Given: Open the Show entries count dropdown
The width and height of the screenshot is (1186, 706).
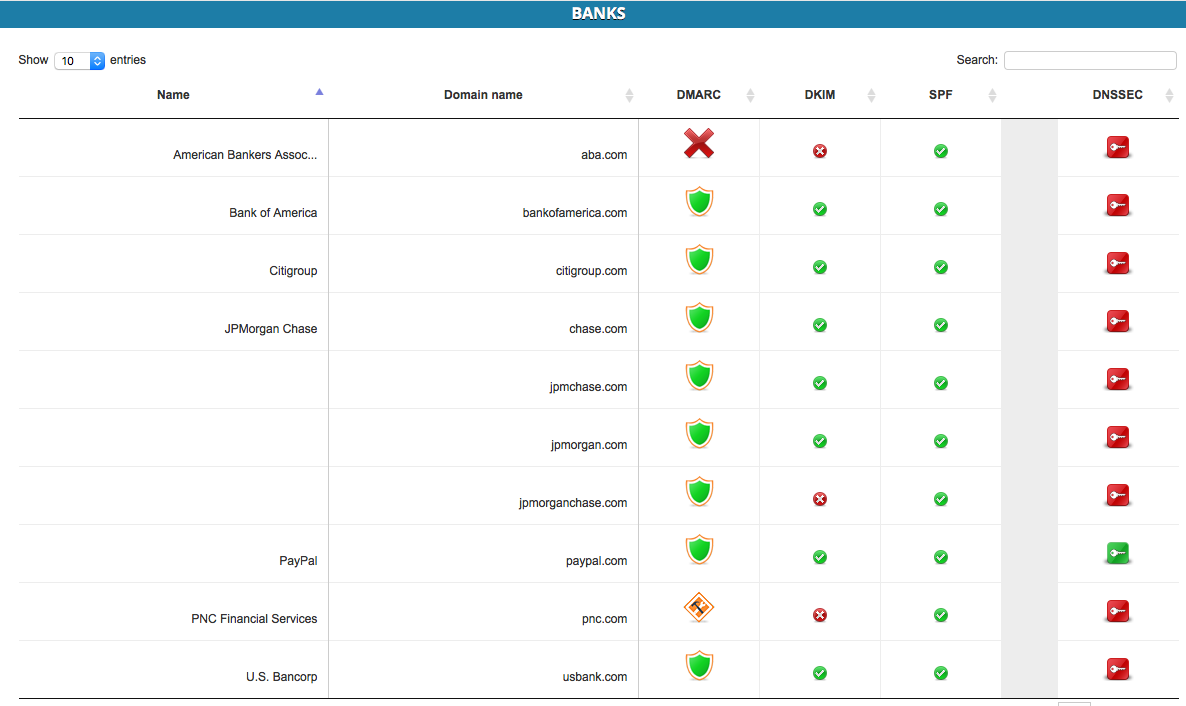Looking at the screenshot, I should click(x=79, y=61).
